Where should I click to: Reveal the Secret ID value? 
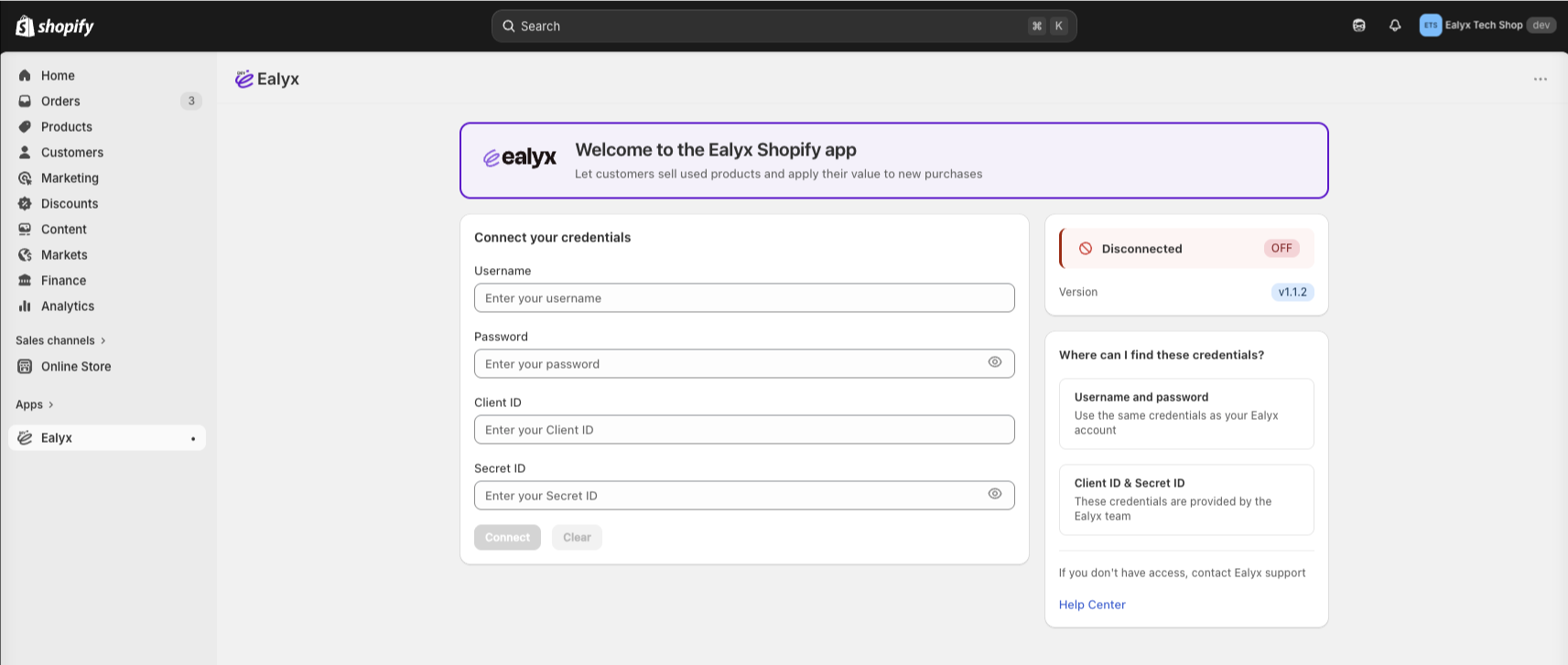[995, 494]
